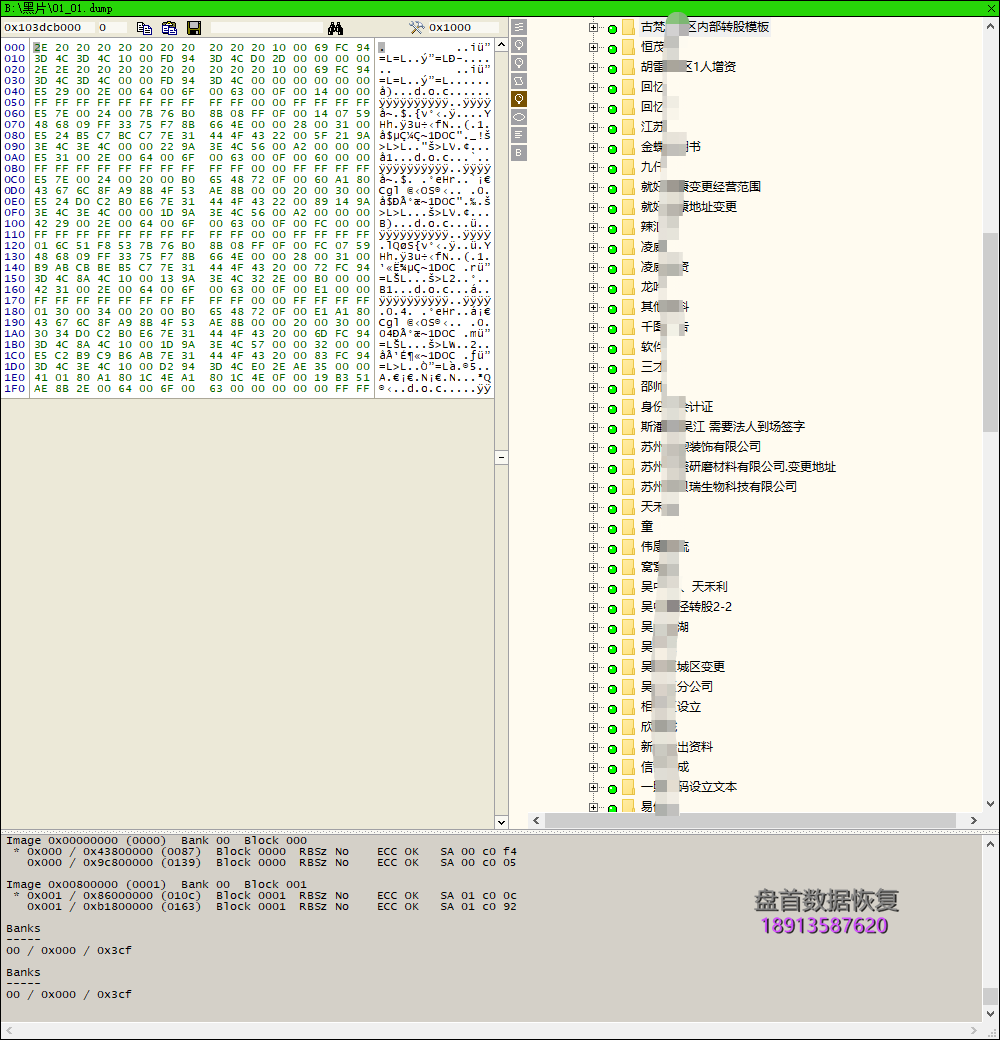Expand the folder ending with 内部转股模板
The image size is (1000, 1040).
coord(593,27)
